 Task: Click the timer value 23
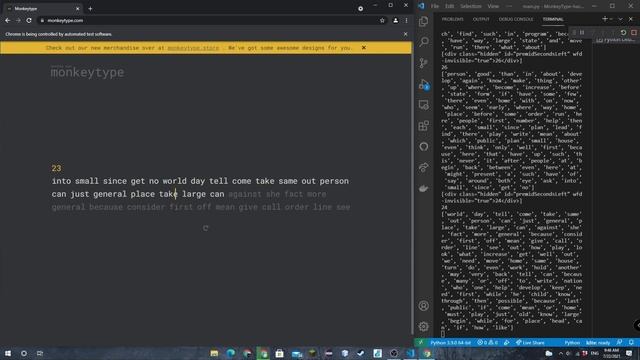coord(56,168)
